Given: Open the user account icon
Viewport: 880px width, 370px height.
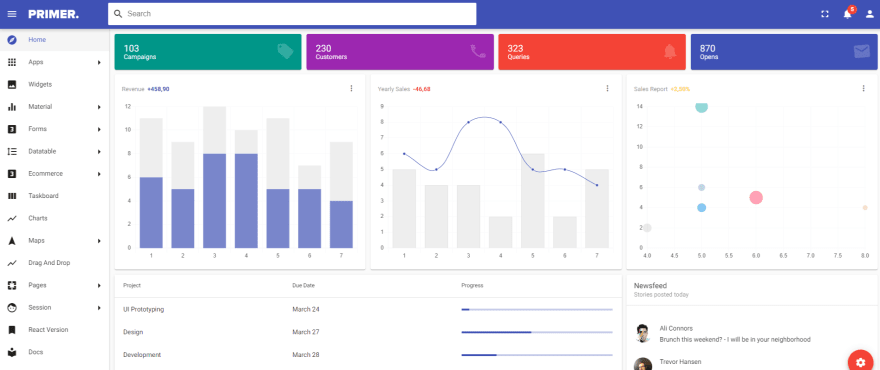Looking at the screenshot, I should [870, 14].
